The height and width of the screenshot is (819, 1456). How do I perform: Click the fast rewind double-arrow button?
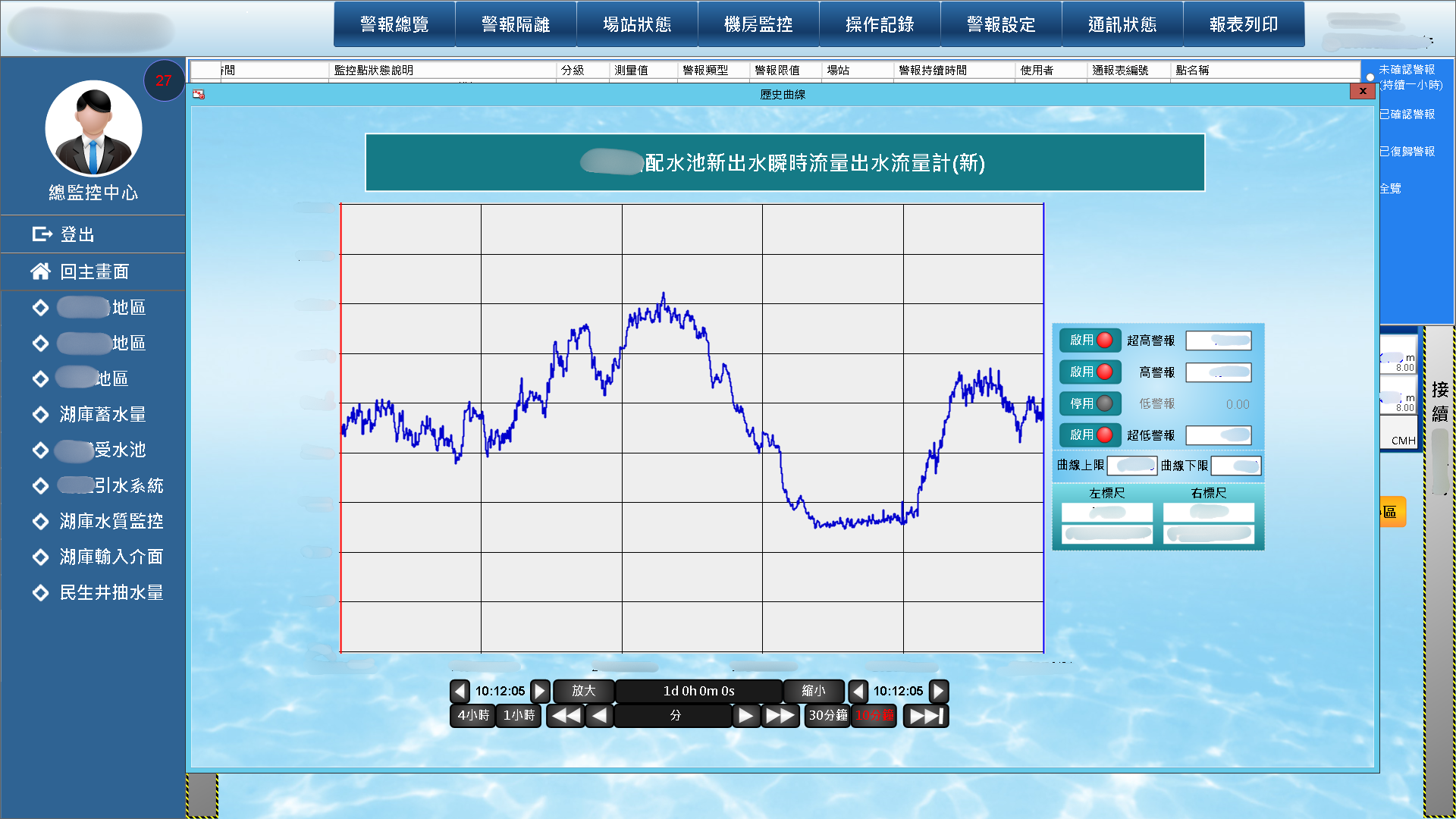pos(565,715)
